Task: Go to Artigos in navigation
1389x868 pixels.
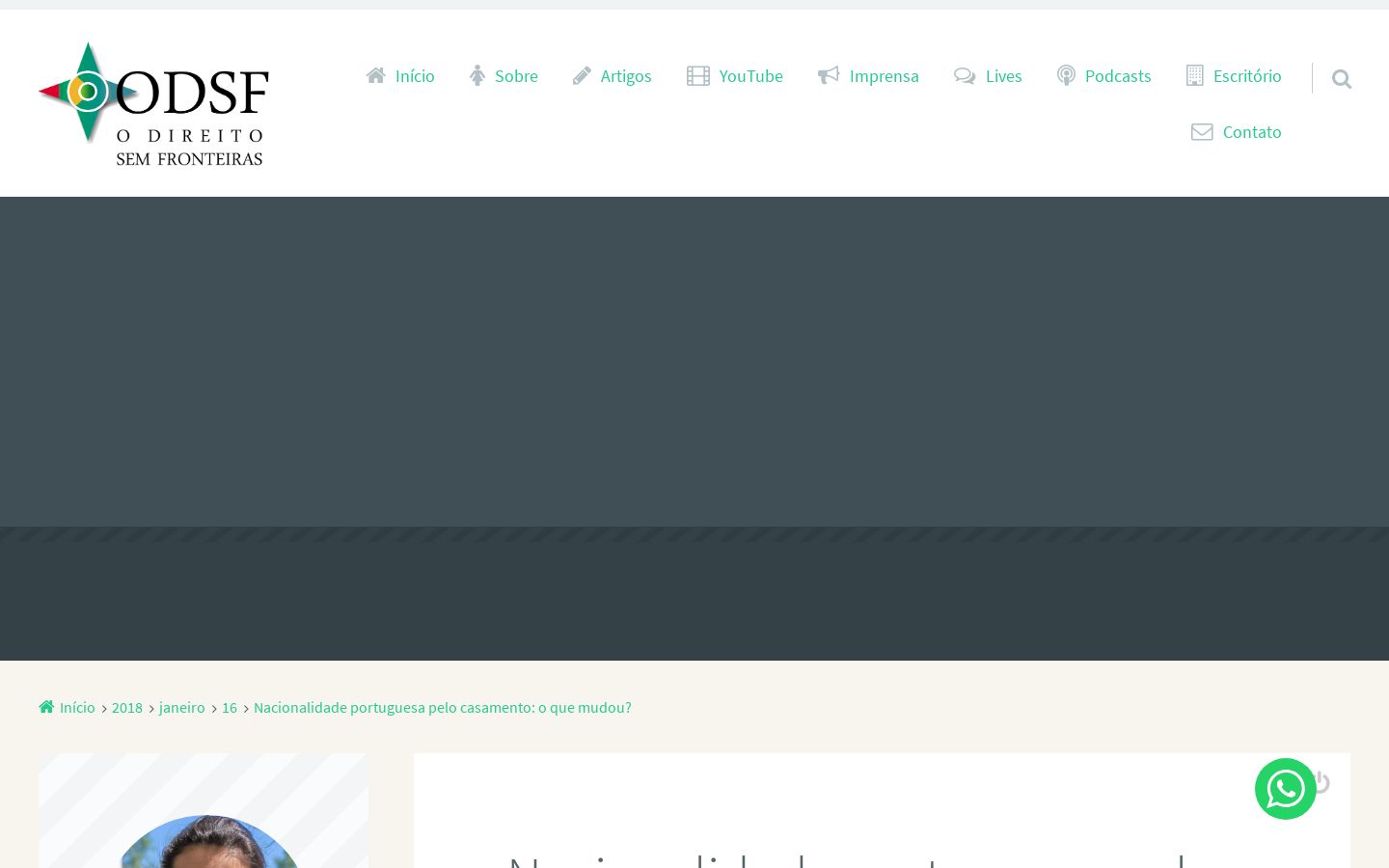Action: pos(626,76)
